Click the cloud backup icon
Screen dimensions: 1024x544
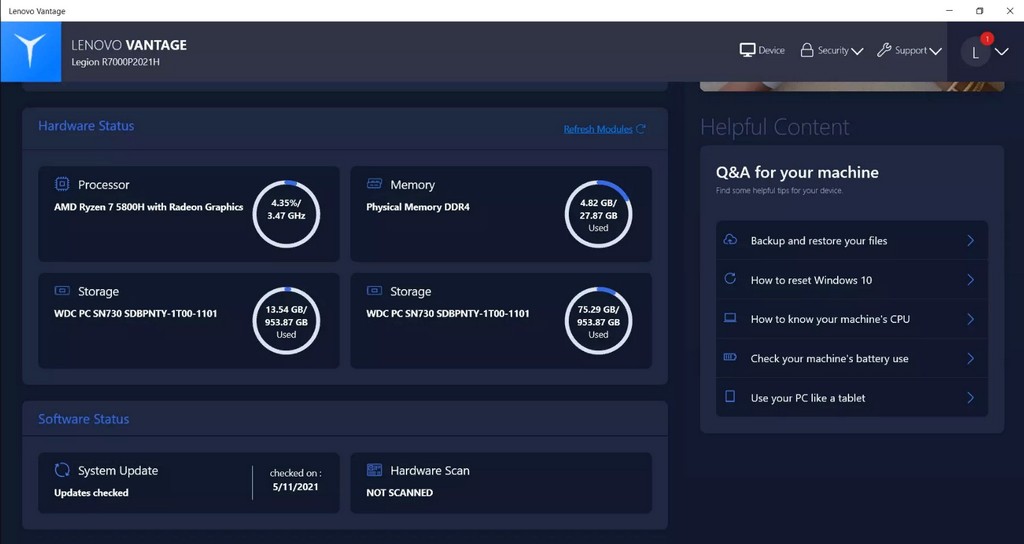[730, 240]
